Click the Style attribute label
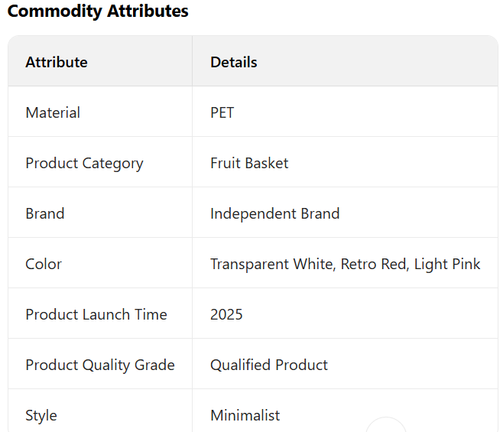 41,416
